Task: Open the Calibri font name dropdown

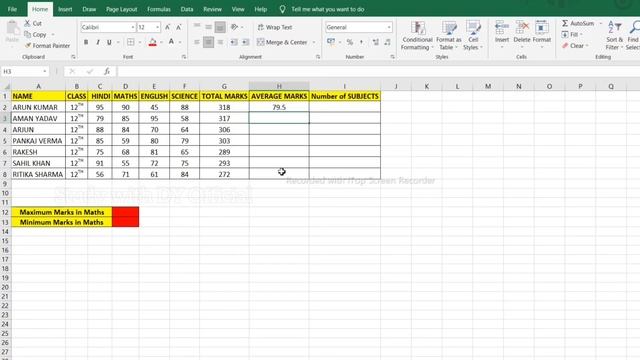Action: click(x=133, y=27)
